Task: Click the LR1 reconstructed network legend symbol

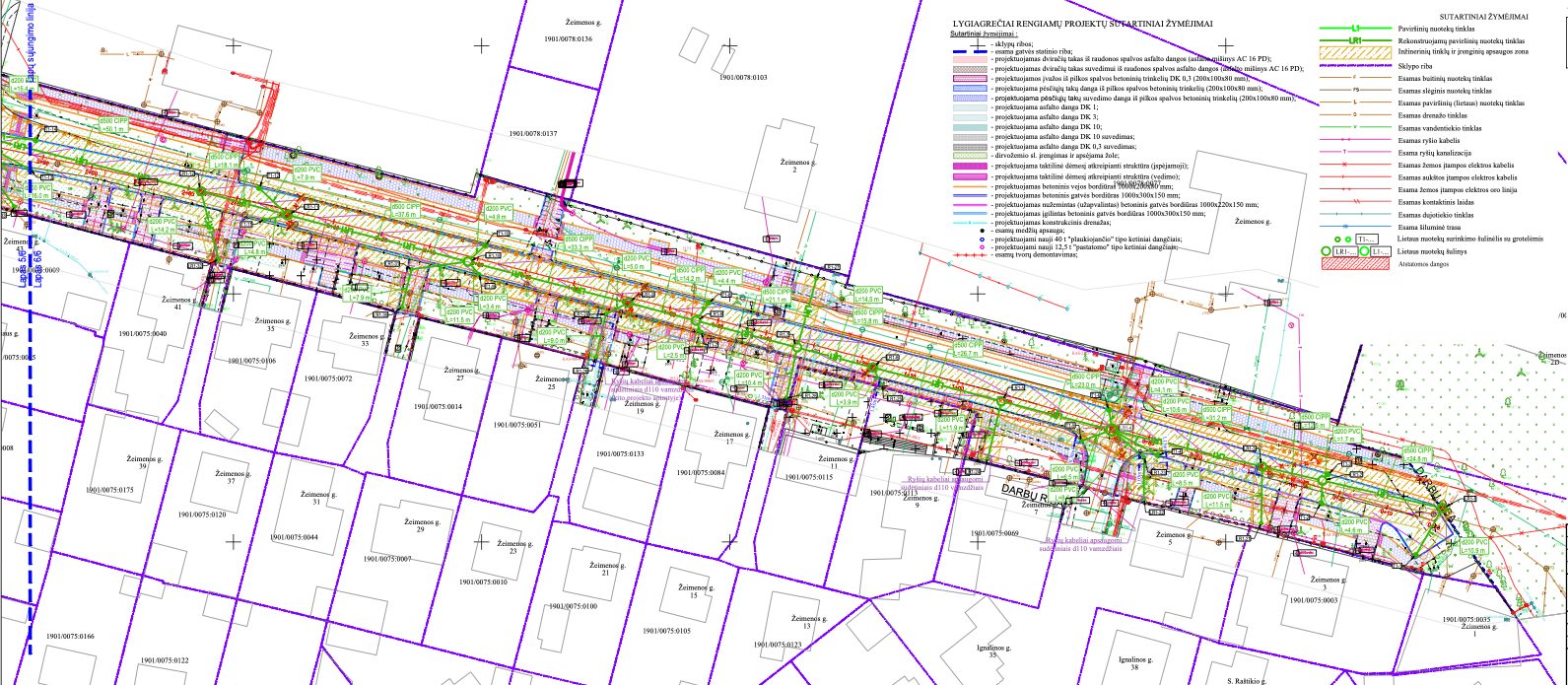Action: pos(1356,41)
